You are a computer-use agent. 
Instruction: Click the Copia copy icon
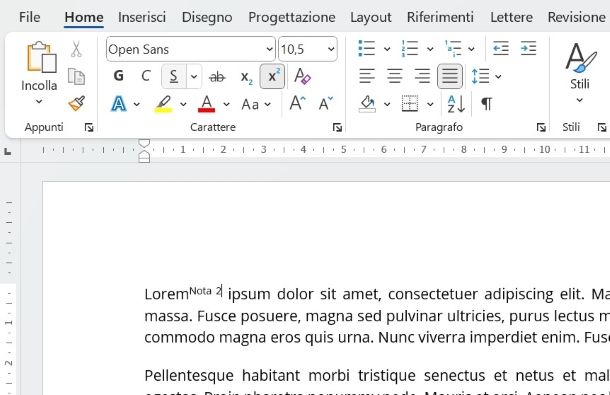click(x=76, y=76)
